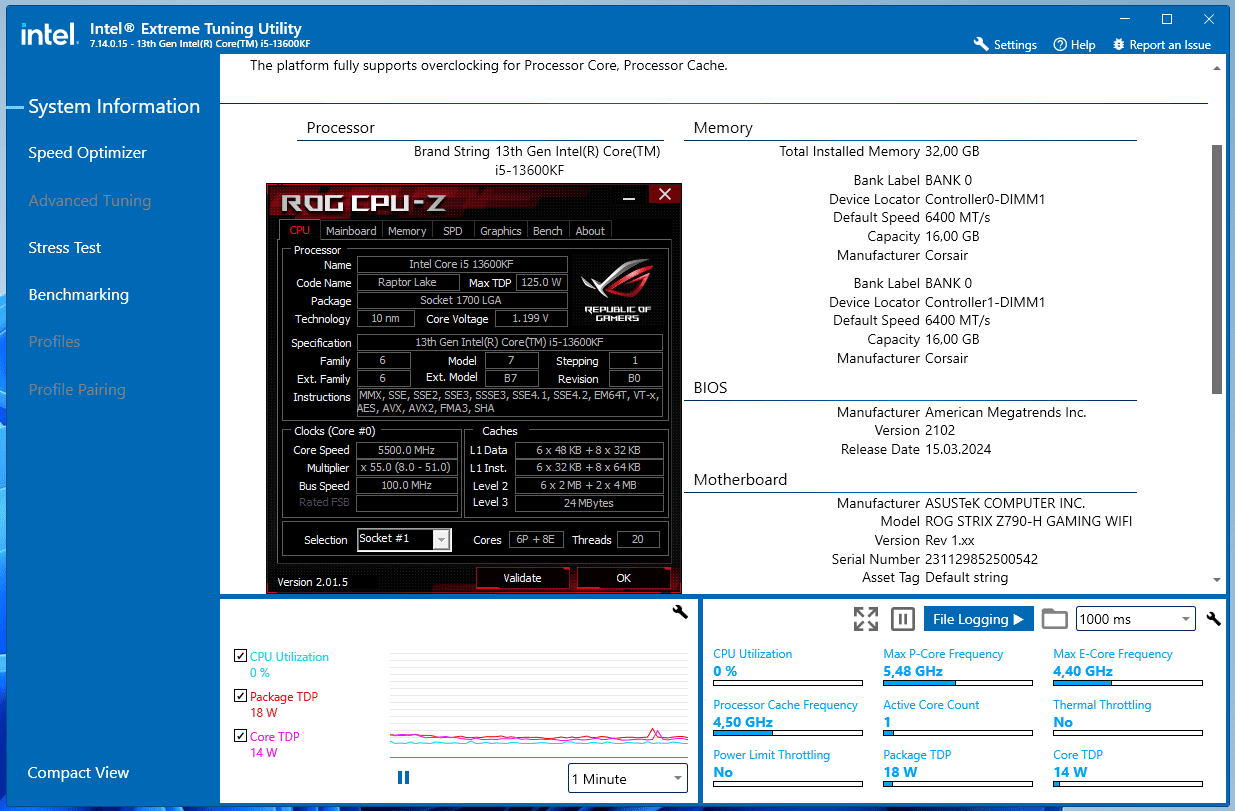Open Benchmarking in sidebar
The image size is (1235, 811).
78,295
